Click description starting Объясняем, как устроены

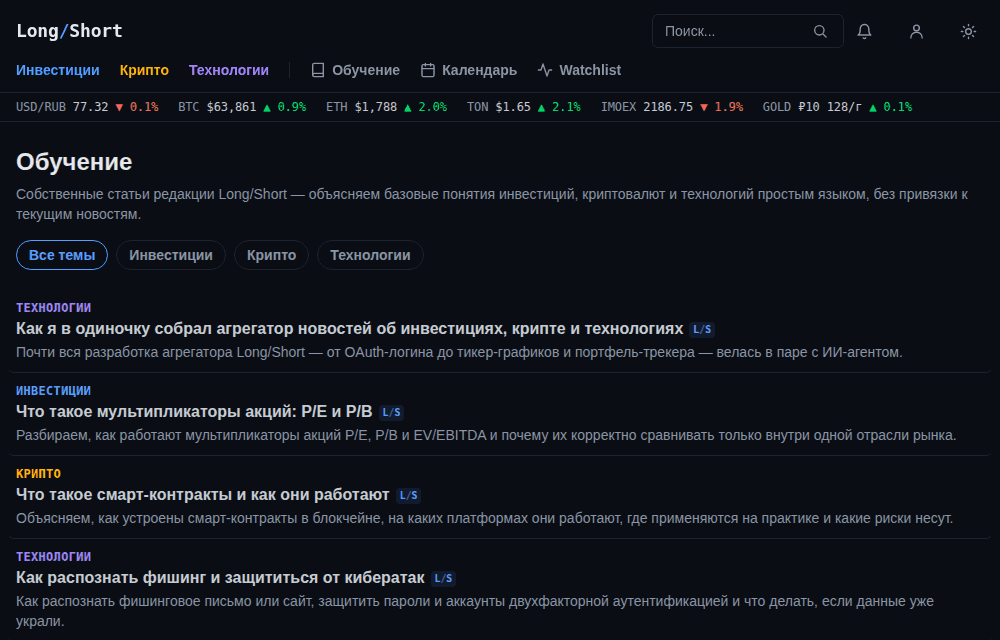(x=485, y=518)
